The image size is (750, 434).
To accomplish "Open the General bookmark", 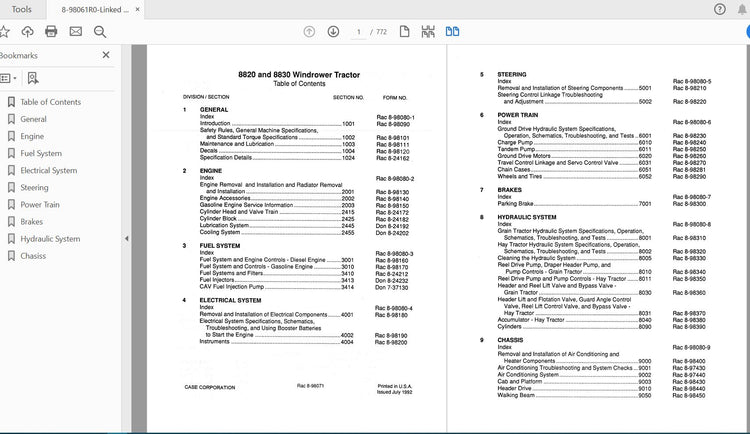I will 33,119.
